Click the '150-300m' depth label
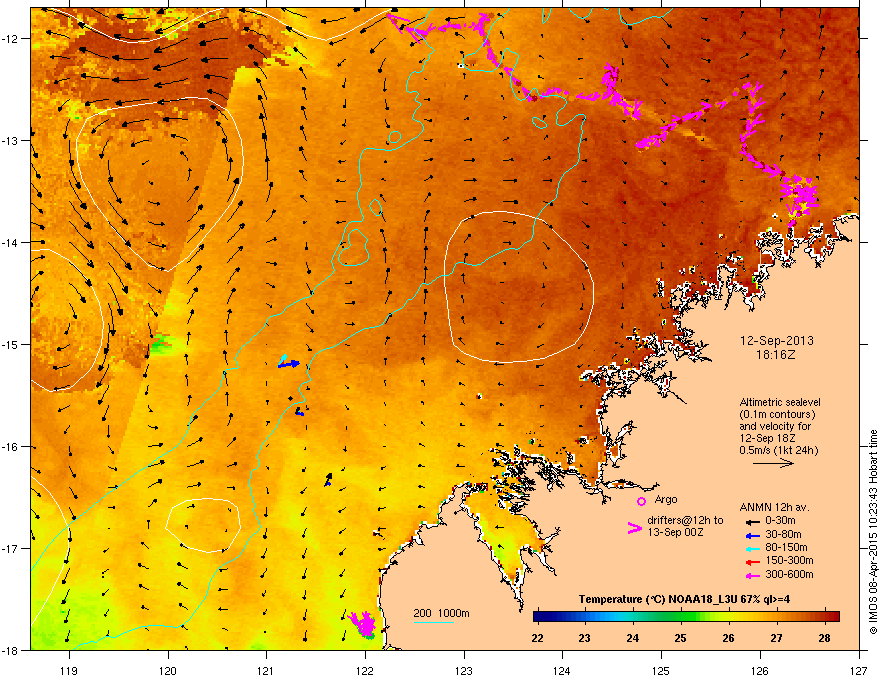Screen dimensions: 880x680 [x=790, y=560]
